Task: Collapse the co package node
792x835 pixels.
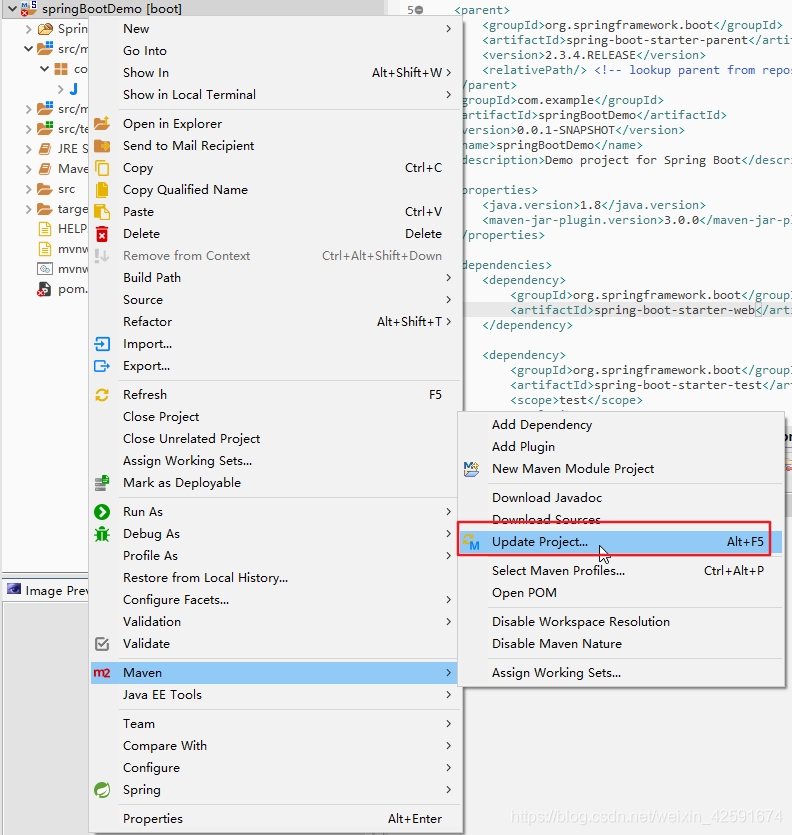Action: pyautogui.click(x=45, y=69)
